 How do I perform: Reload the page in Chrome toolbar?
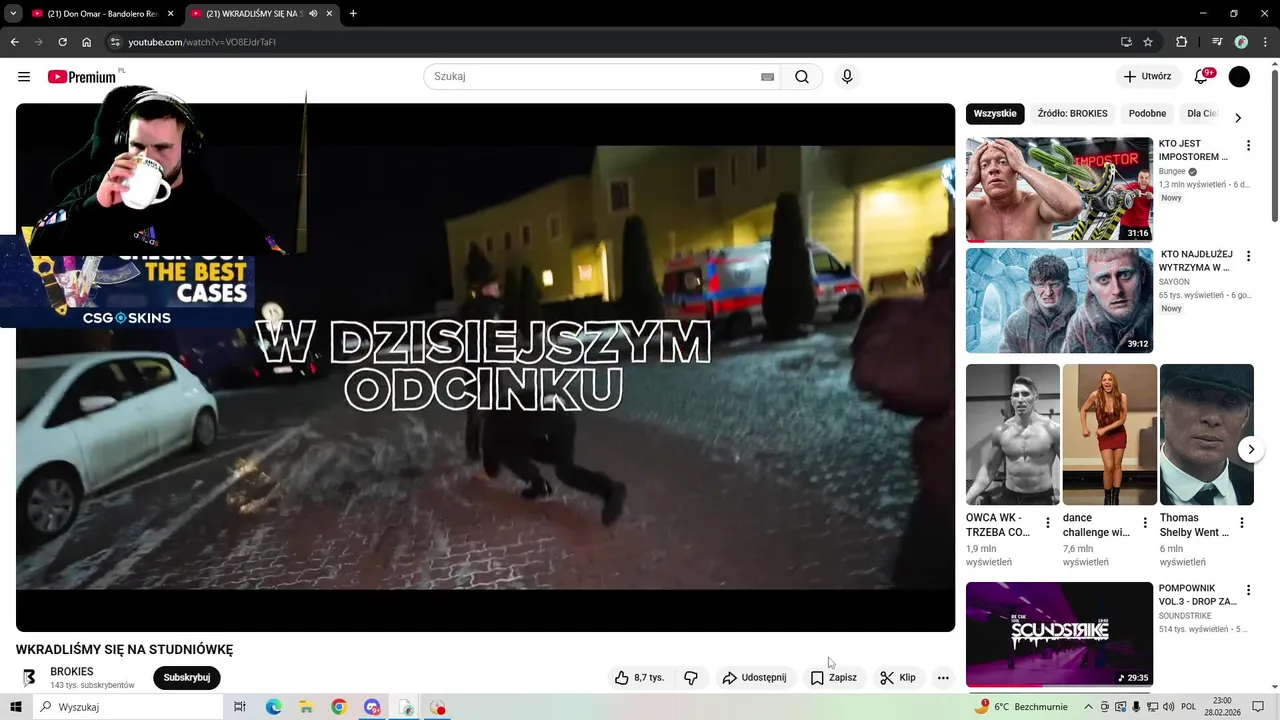[x=62, y=42]
